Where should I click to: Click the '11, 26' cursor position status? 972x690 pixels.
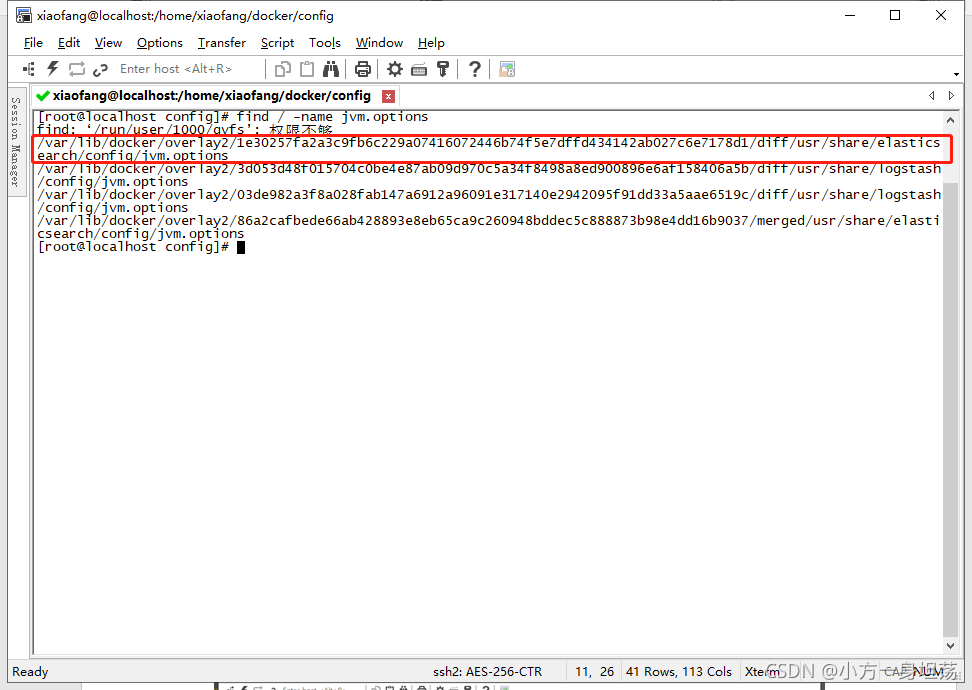coord(594,671)
